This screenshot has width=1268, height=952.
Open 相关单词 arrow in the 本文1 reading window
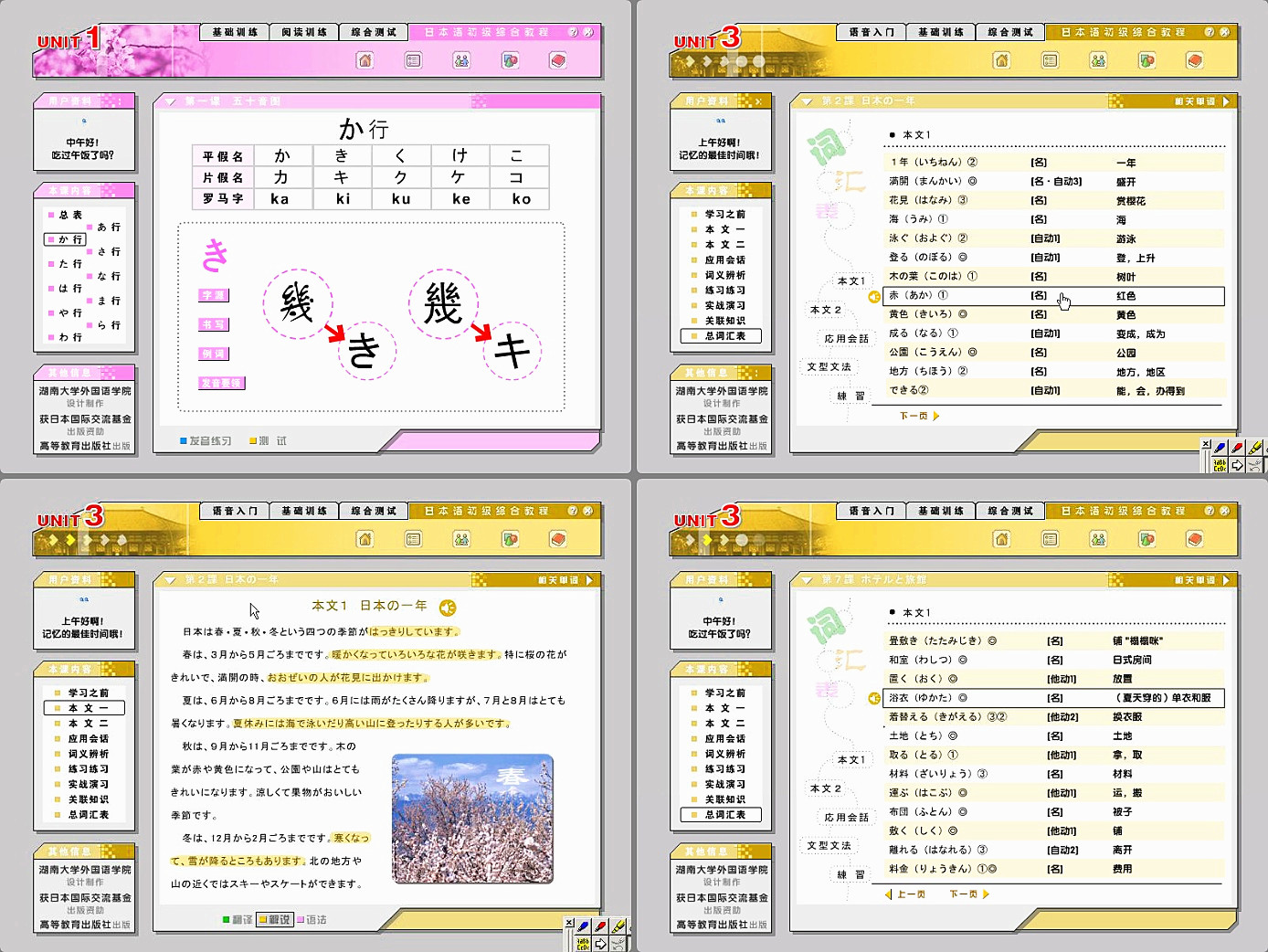tap(589, 580)
